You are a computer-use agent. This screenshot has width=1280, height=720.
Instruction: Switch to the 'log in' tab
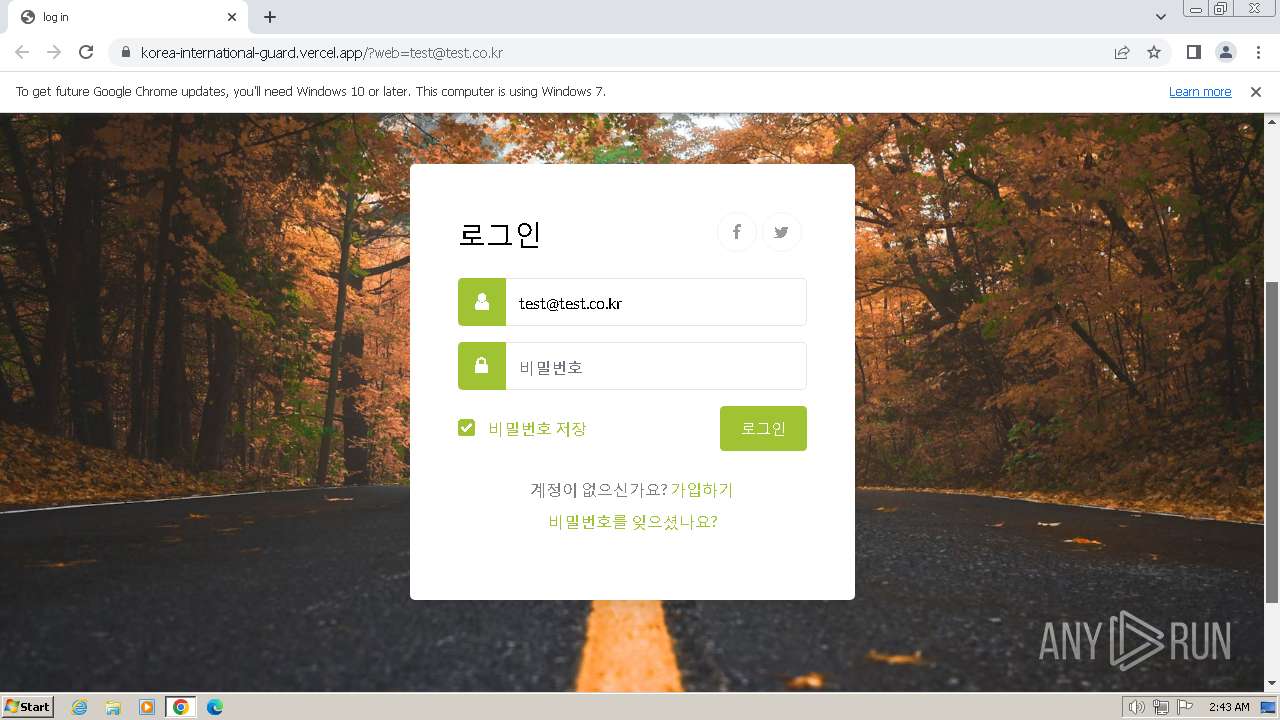point(128,17)
